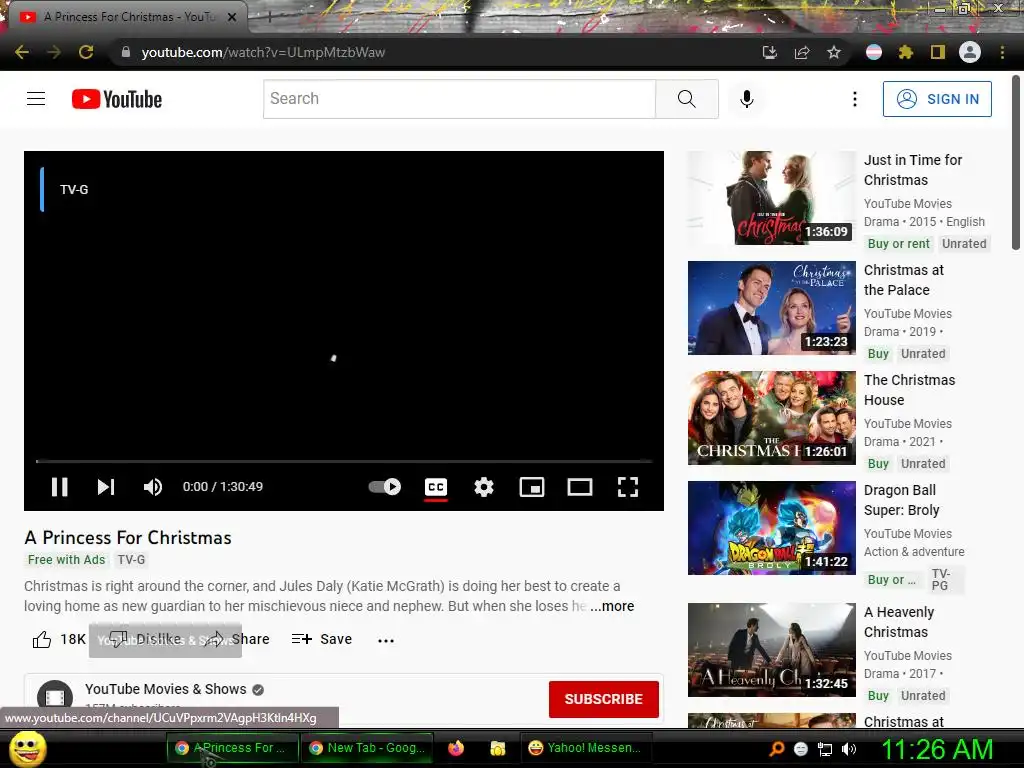
Task: Open the smiley Start button on taskbar
Action: pyautogui.click(x=27, y=748)
